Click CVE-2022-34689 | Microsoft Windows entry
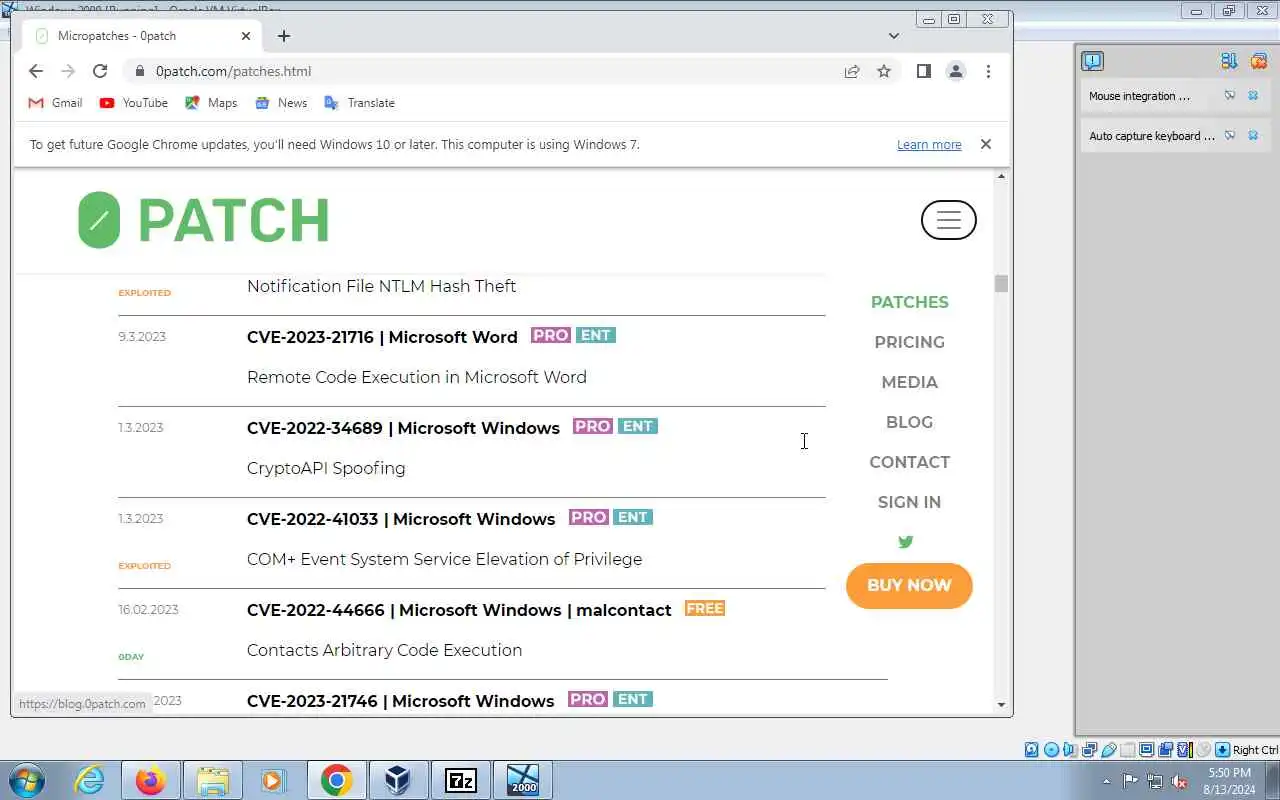Viewport: 1280px width, 800px height. coord(403,428)
